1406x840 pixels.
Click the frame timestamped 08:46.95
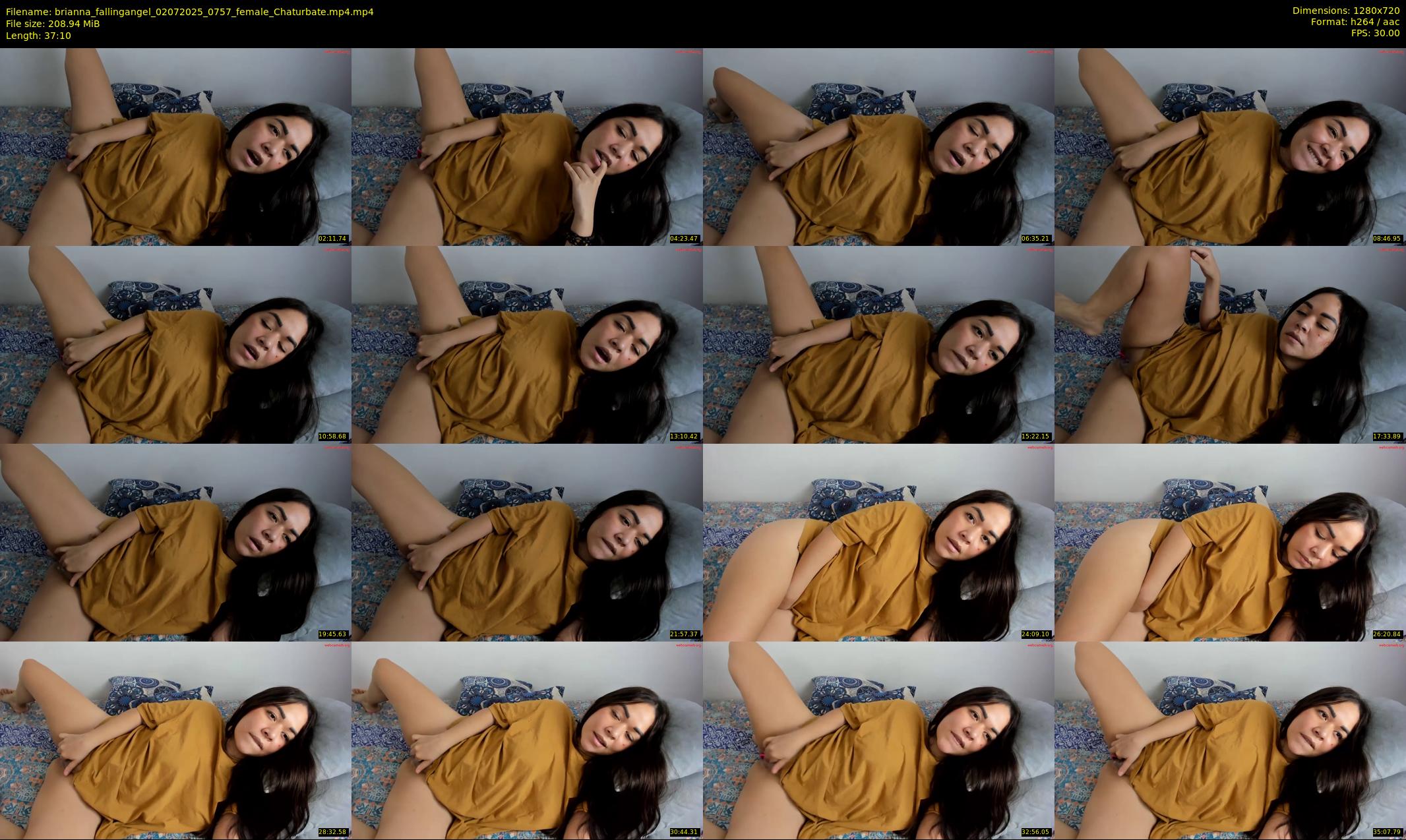click(1230, 146)
